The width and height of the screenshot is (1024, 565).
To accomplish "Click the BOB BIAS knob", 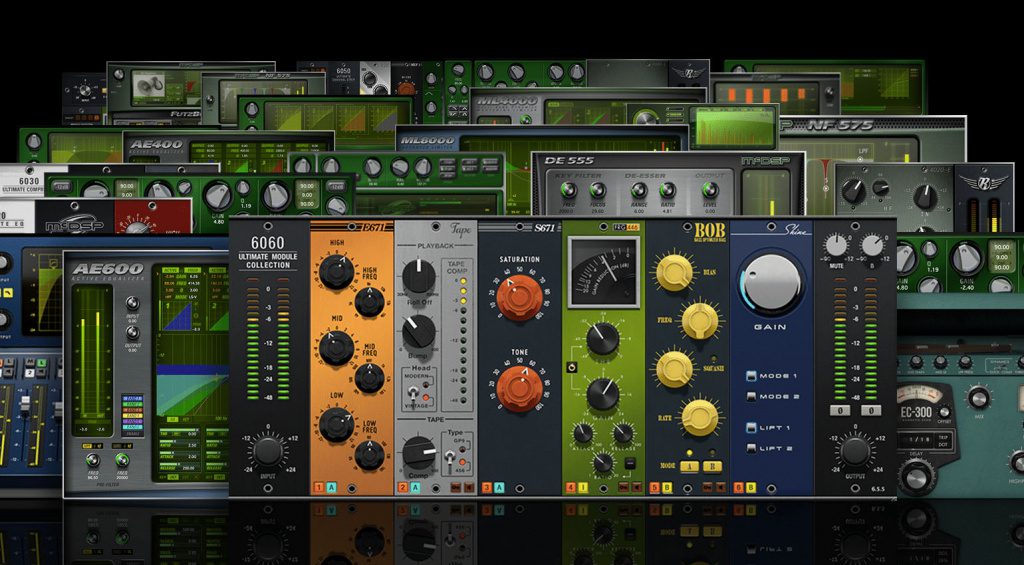I will point(675,272).
